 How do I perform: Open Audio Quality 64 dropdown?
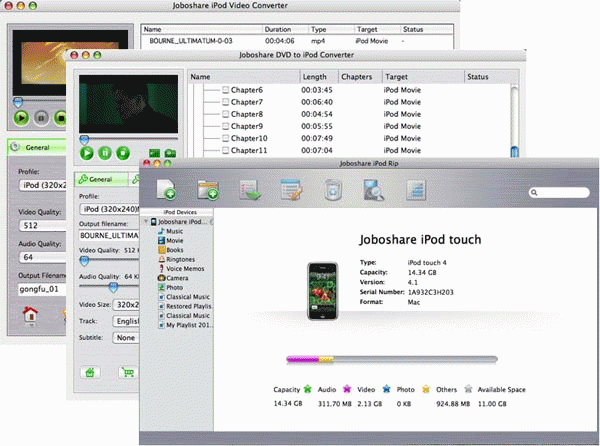42,257
